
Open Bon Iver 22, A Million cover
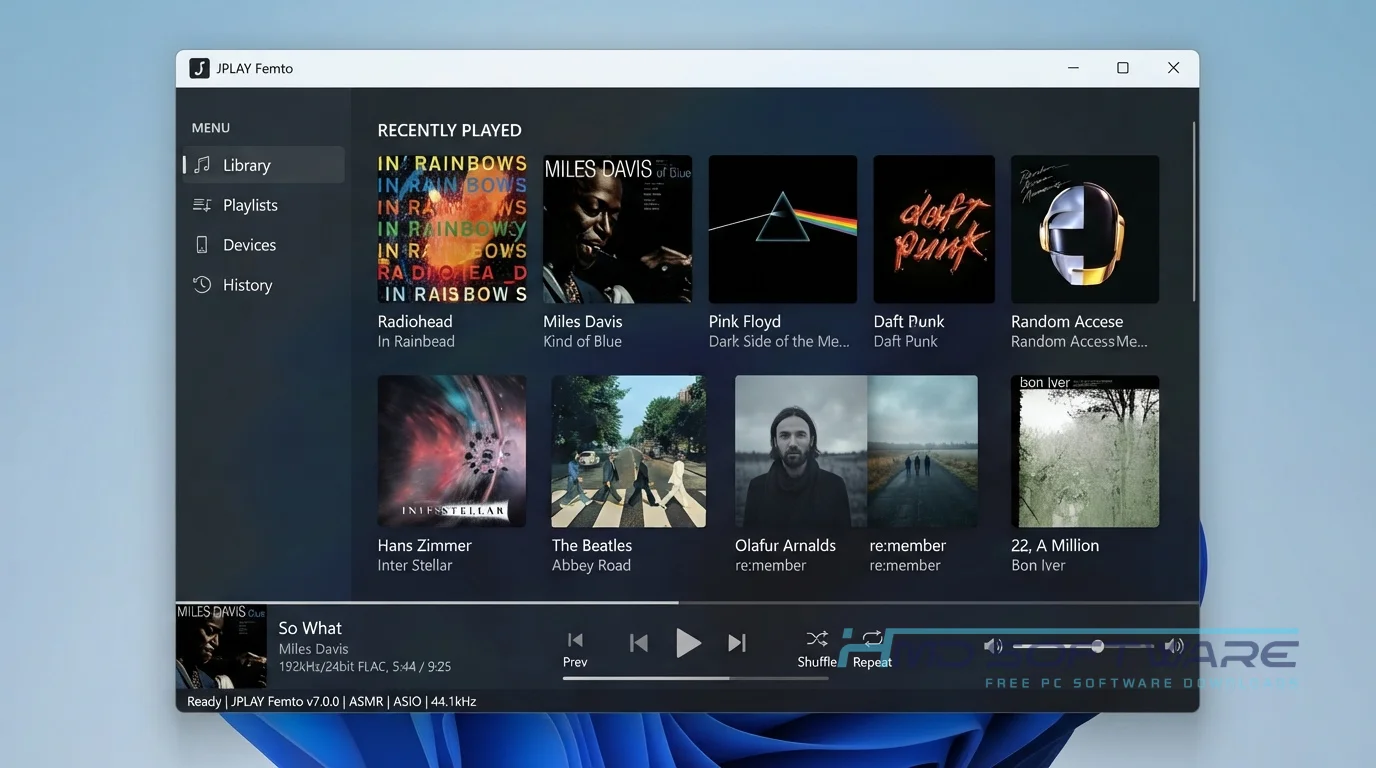tap(1085, 451)
